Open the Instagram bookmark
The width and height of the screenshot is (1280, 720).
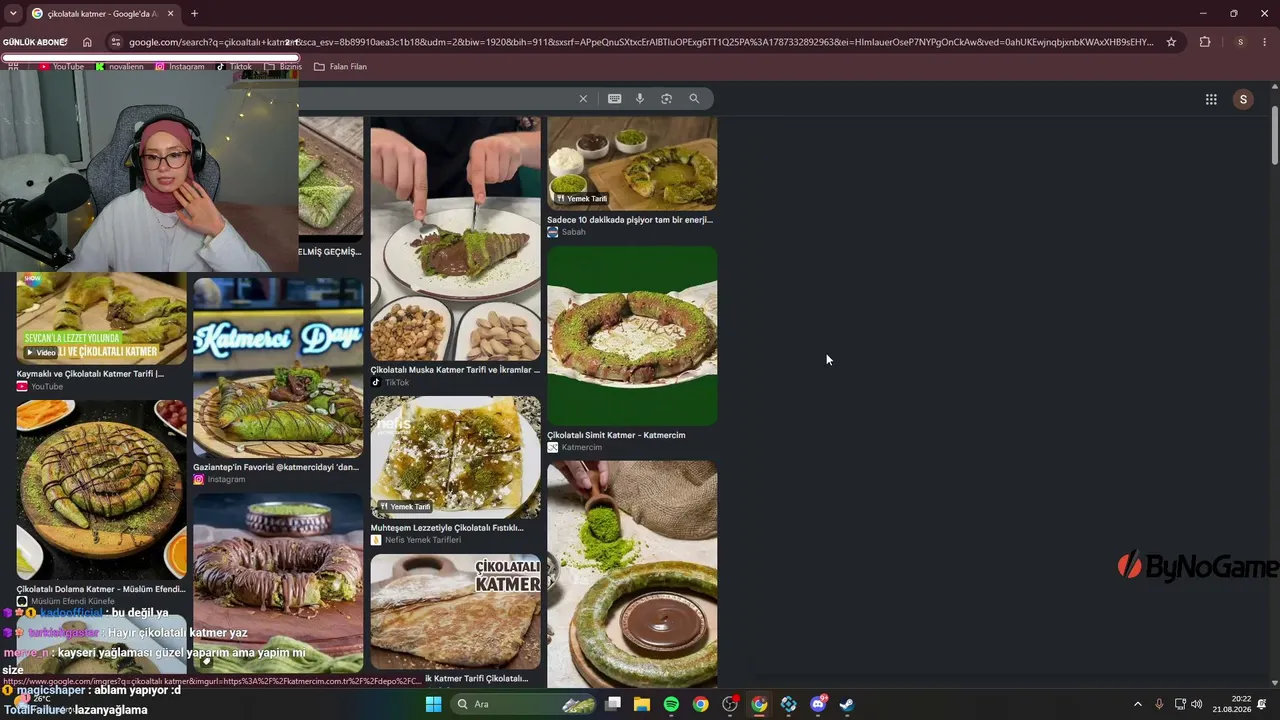point(181,67)
